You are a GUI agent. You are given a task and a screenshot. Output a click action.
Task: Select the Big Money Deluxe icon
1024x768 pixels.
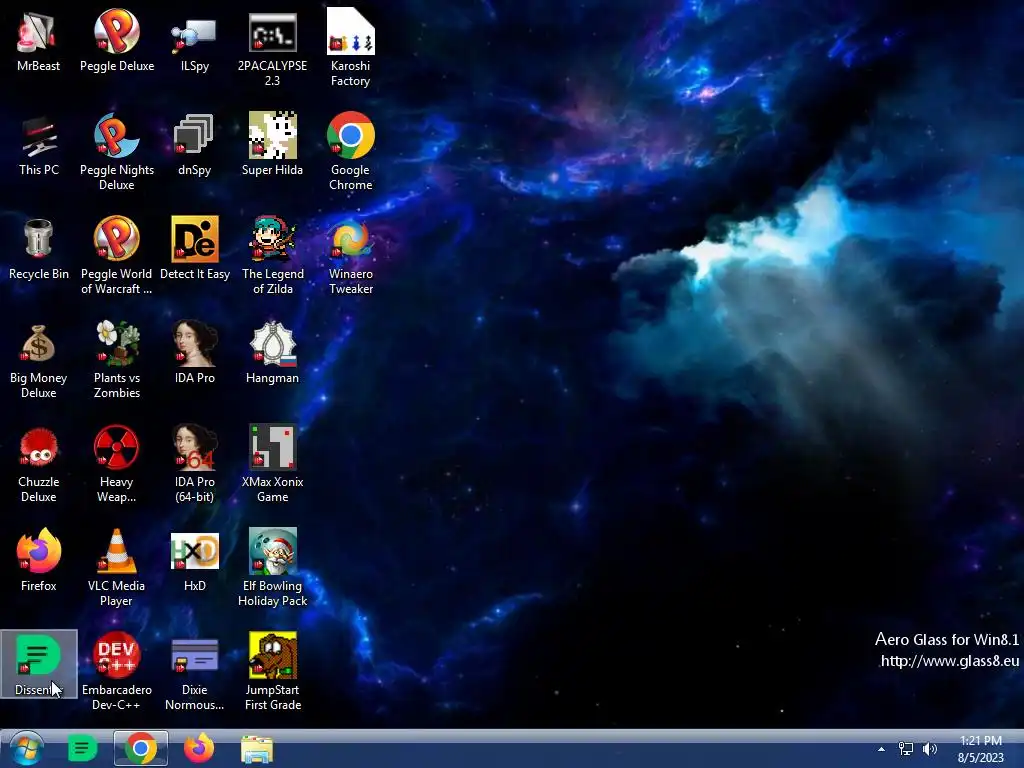click(x=39, y=360)
